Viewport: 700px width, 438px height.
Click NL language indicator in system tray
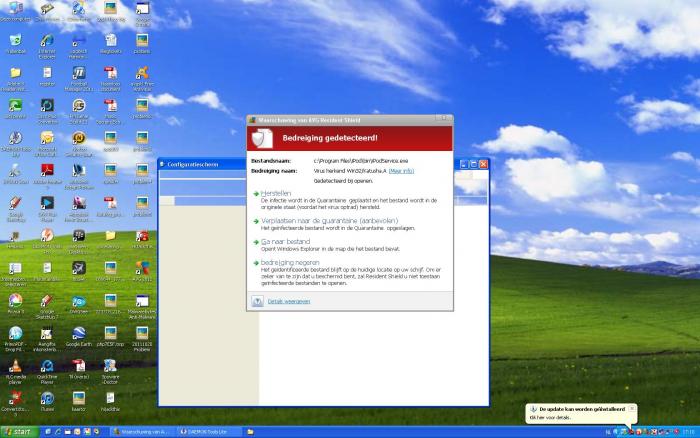[608, 432]
